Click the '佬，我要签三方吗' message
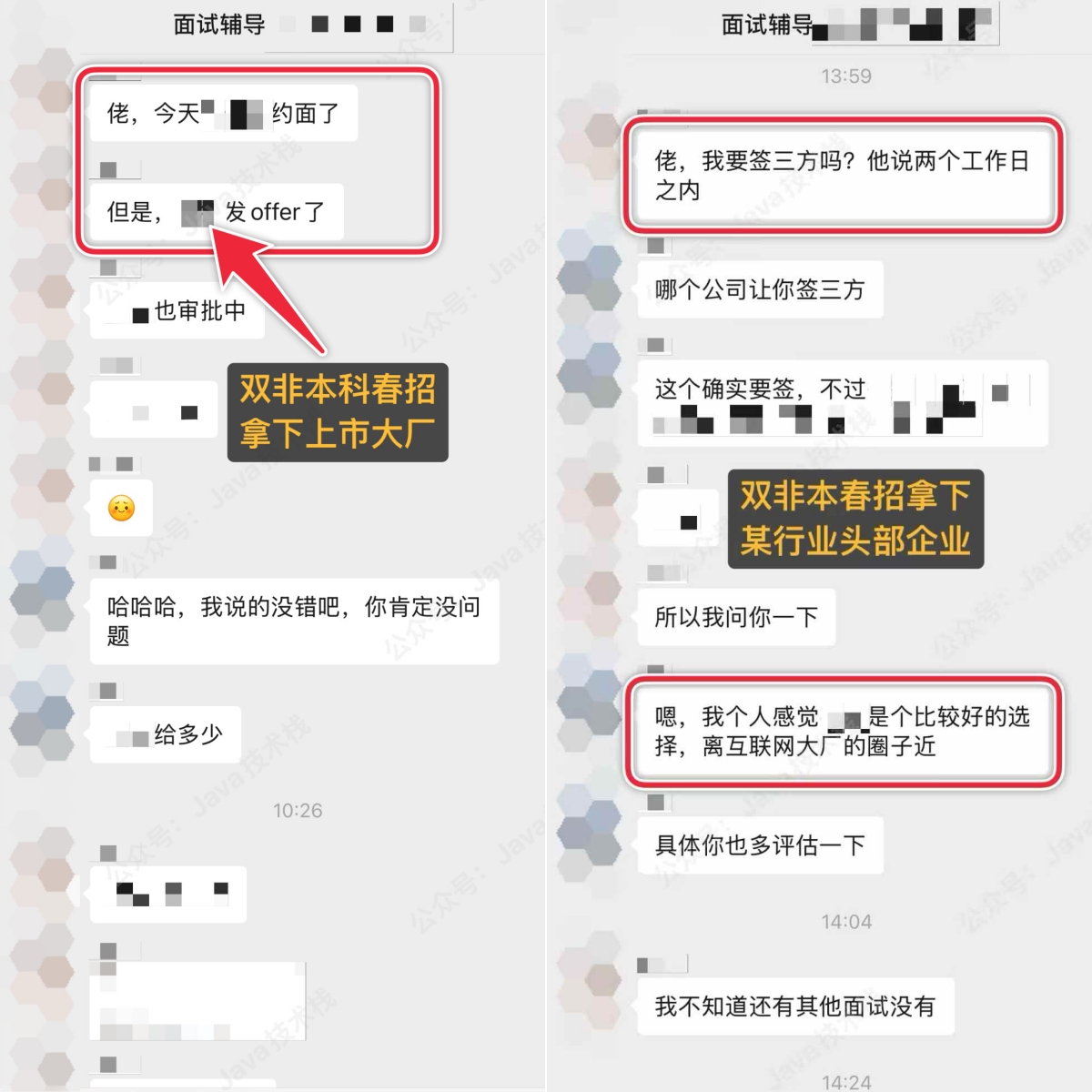Viewport: 1092px width, 1092px height. tap(843, 176)
